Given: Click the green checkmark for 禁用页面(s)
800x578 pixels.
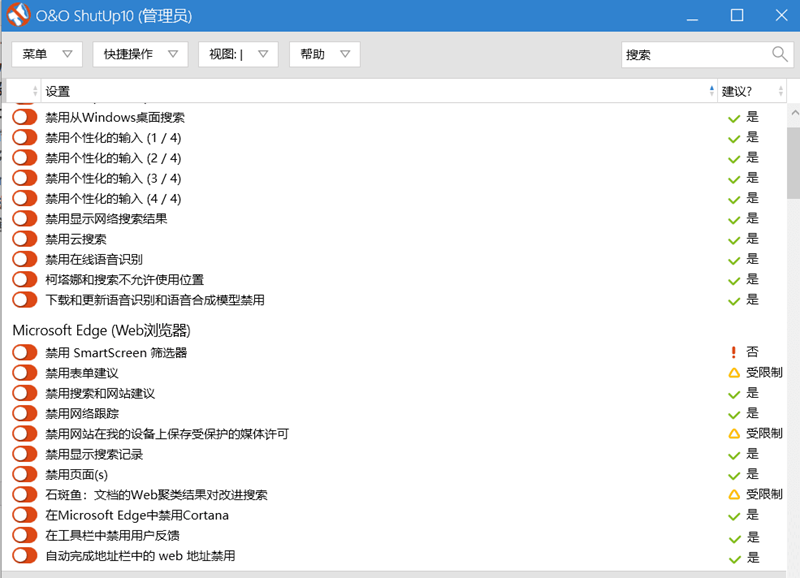Looking at the screenshot, I should [x=734, y=475].
